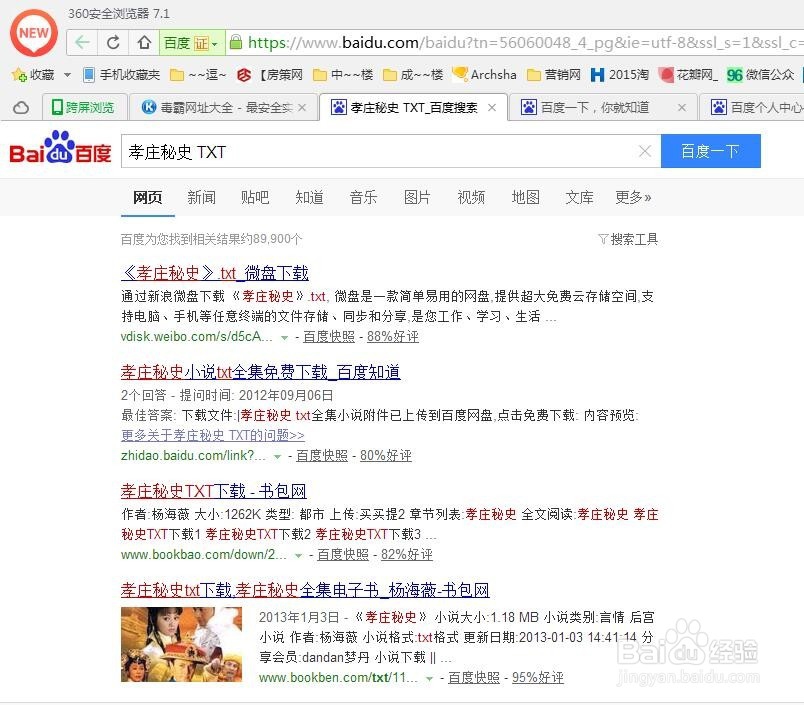Open 百度快照 for bookbao.com result
Image resolution: width=804 pixels, height=705 pixels.
coord(343,555)
